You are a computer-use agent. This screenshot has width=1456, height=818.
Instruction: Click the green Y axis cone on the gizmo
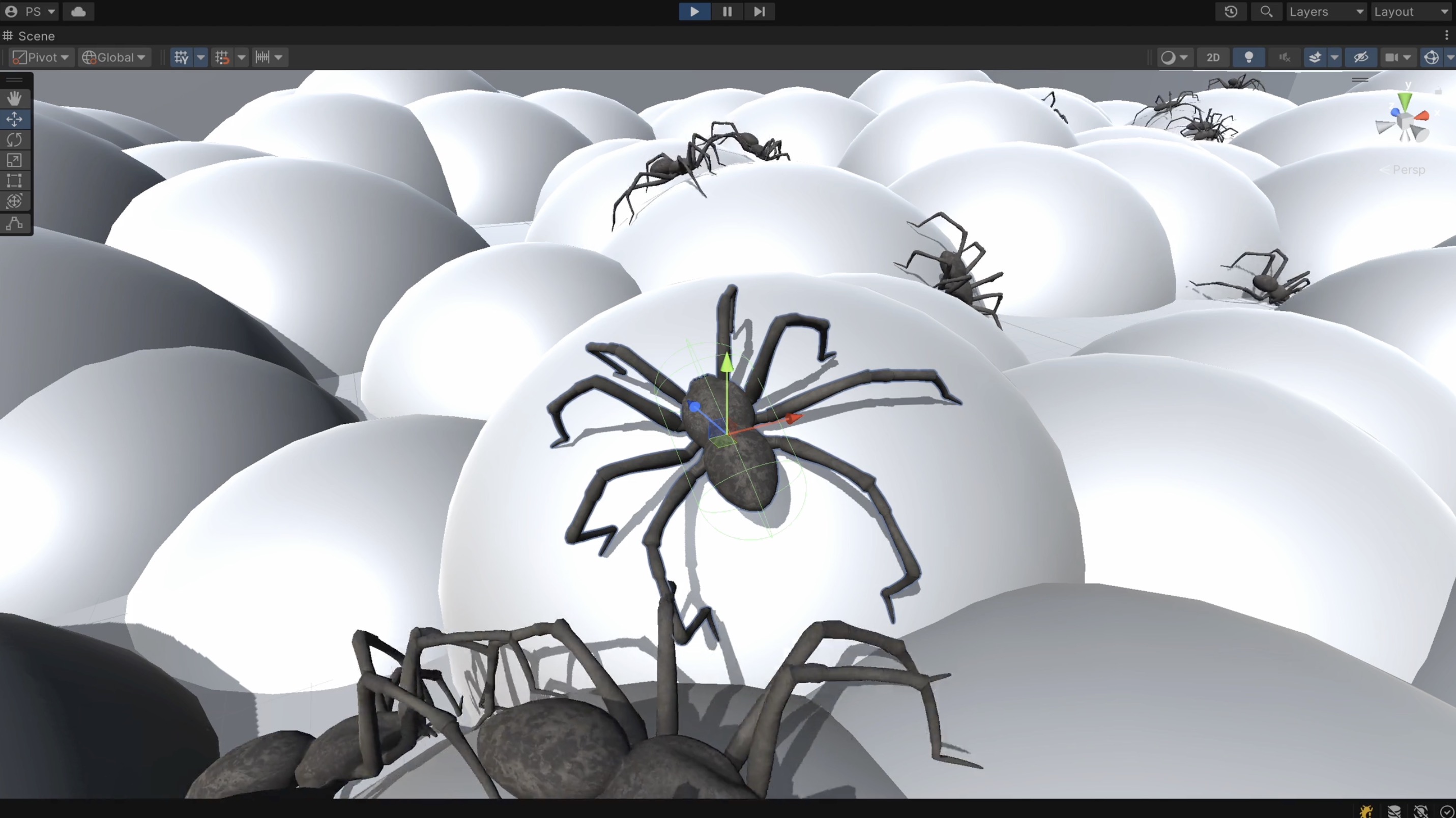point(1405,102)
